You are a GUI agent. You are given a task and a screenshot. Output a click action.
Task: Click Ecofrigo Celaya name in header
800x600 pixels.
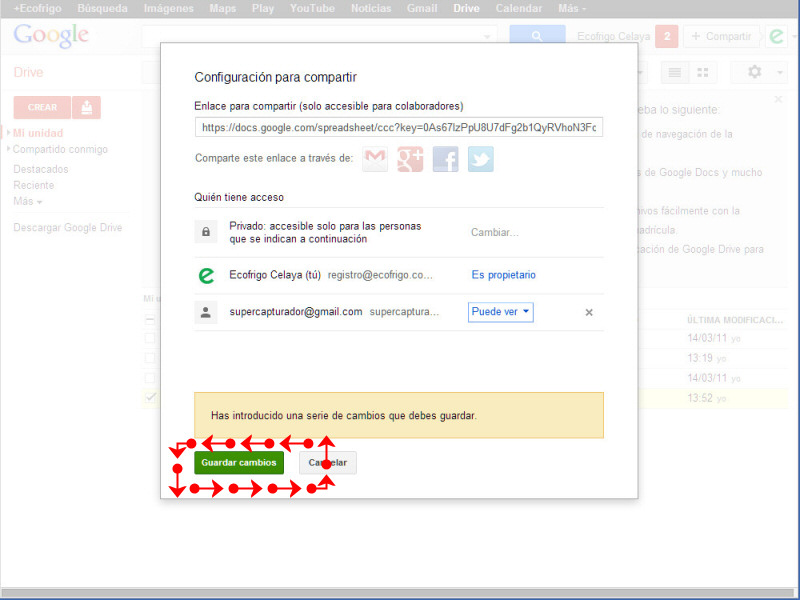613,36
